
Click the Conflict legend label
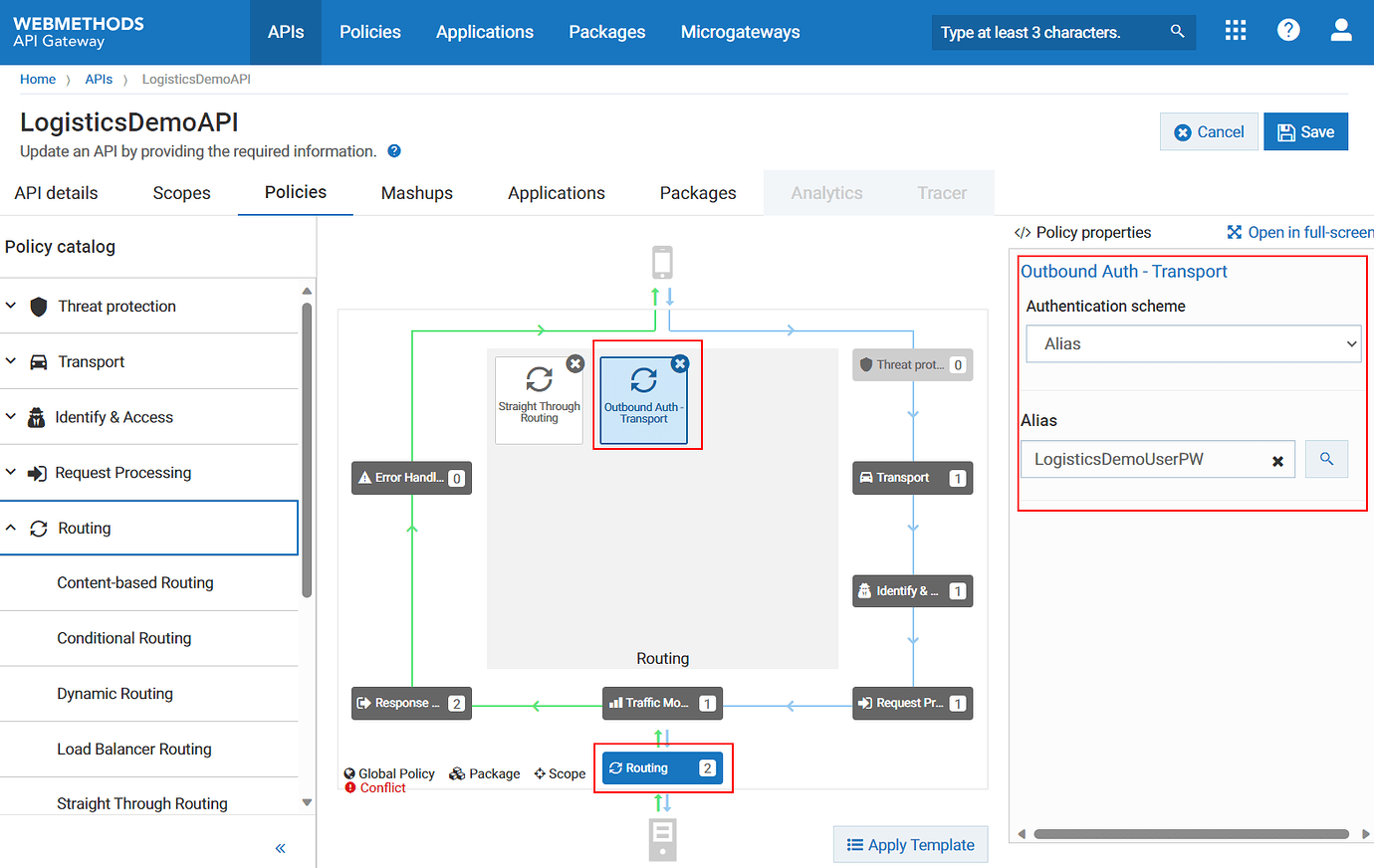(x=382, y=788)
